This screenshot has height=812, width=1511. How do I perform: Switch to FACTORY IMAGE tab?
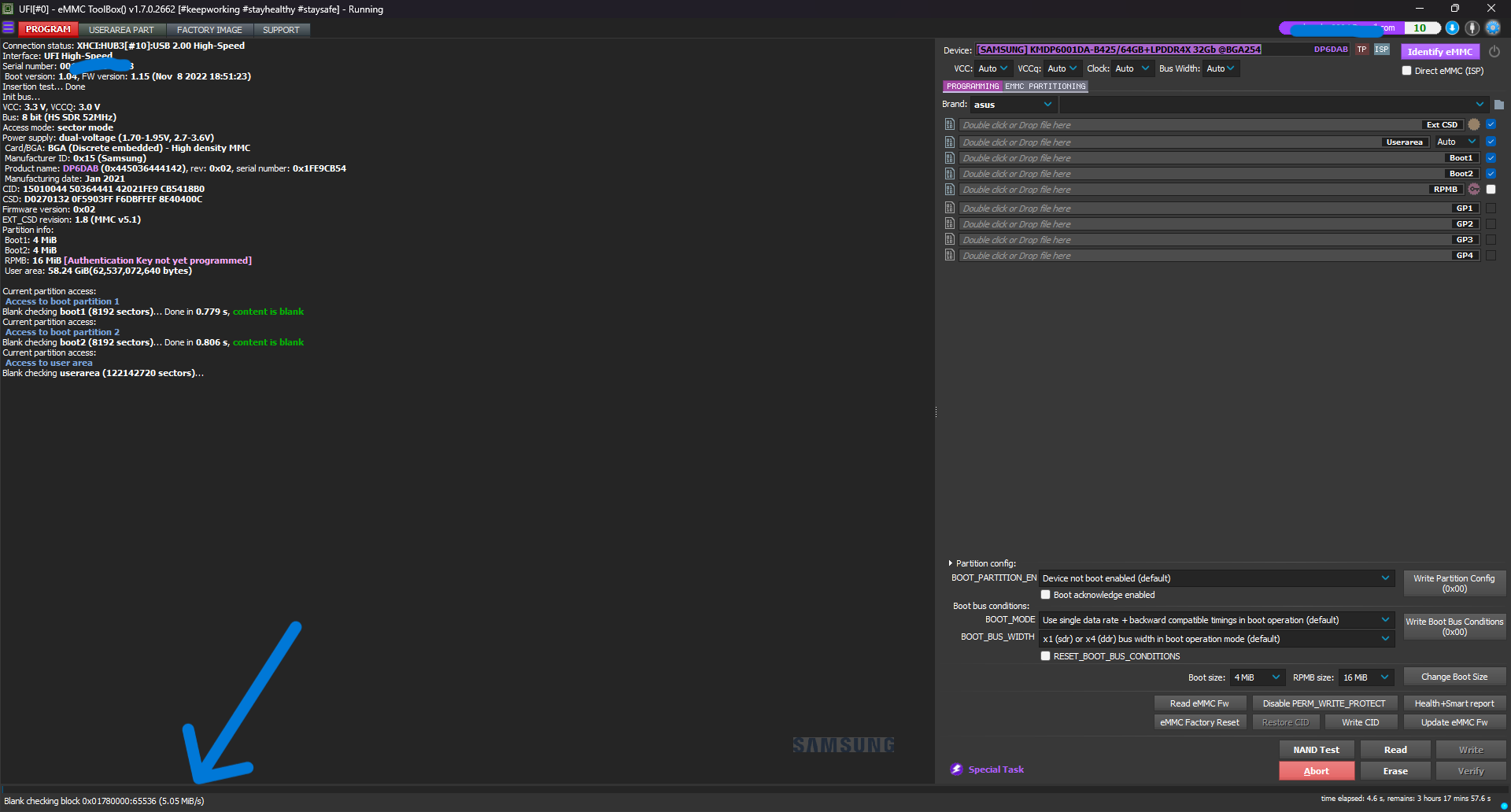(209, 30)
